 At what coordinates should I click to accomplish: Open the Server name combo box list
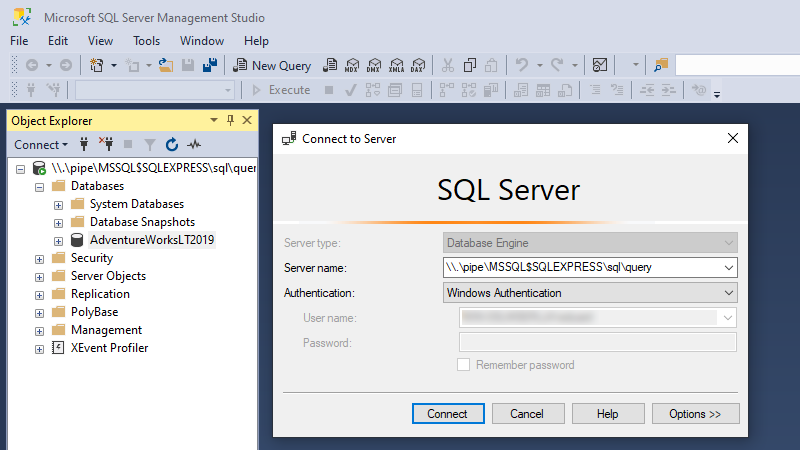pos(728,267)
